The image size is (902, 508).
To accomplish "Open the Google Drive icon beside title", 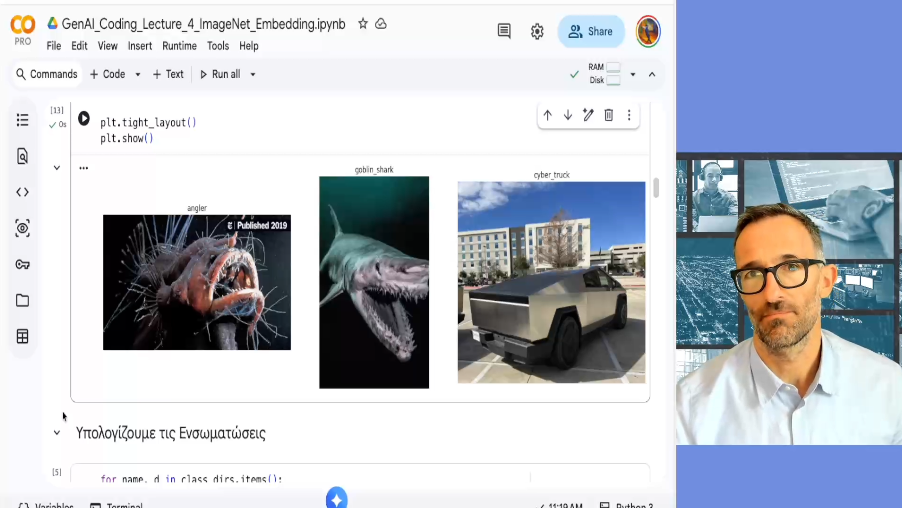I will click(52, 23).
